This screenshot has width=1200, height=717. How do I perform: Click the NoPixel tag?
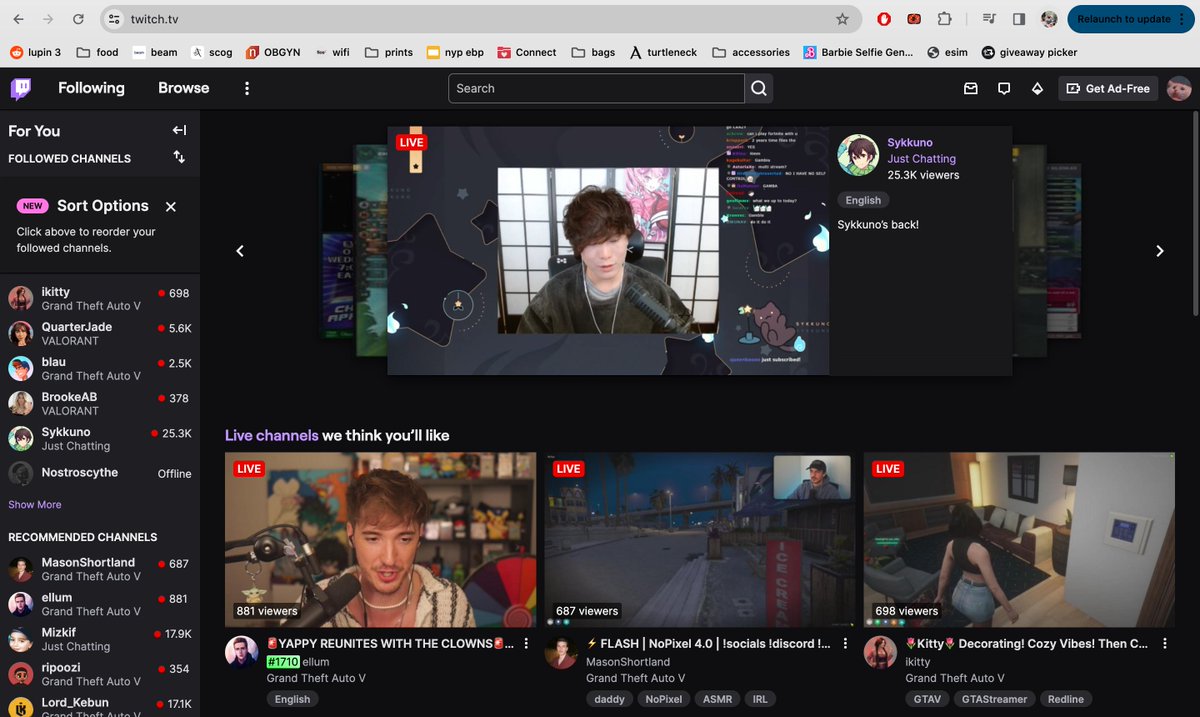click(x=664, y=700)
